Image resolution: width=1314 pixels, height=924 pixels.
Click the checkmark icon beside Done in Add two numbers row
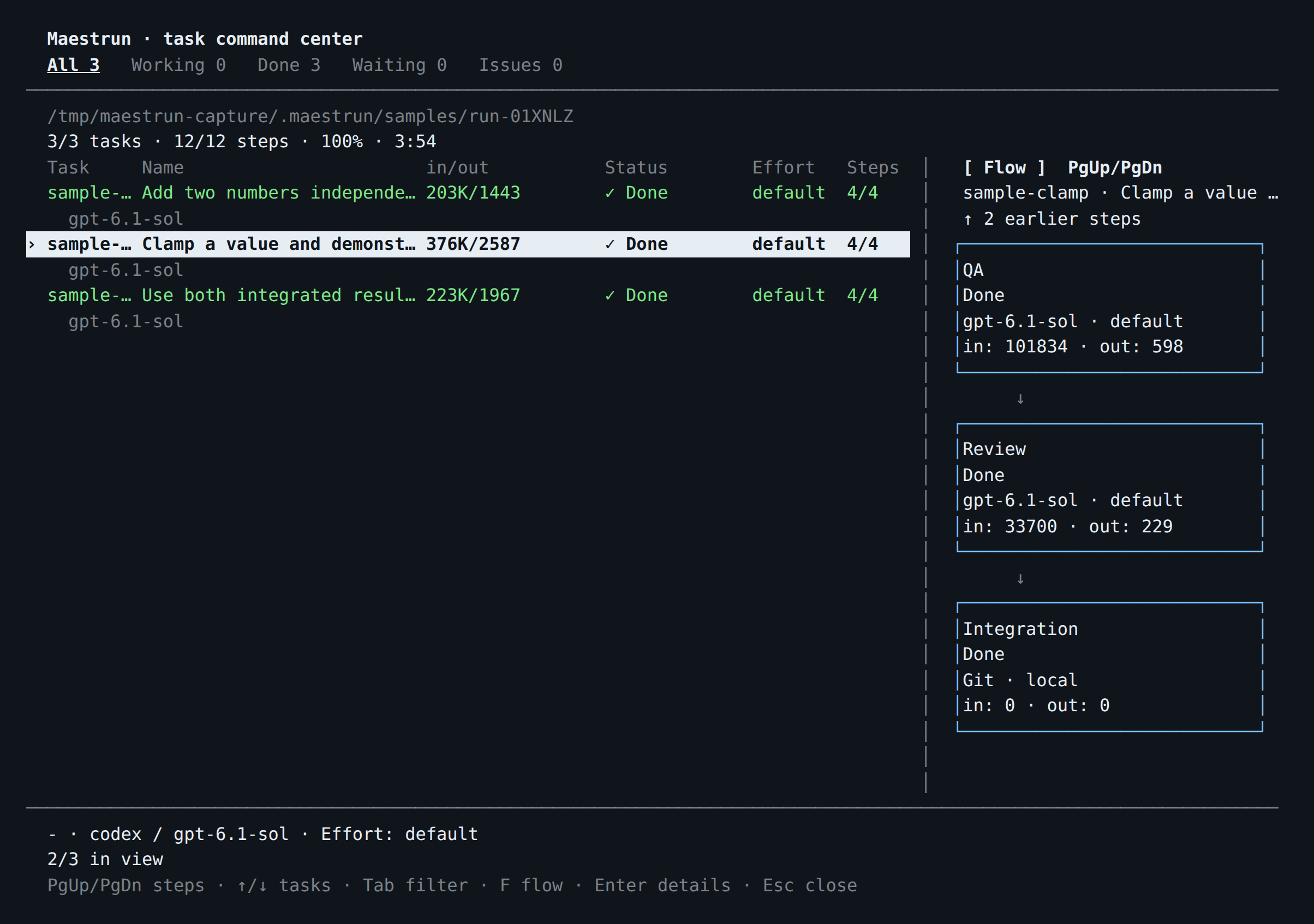[610, 193]
